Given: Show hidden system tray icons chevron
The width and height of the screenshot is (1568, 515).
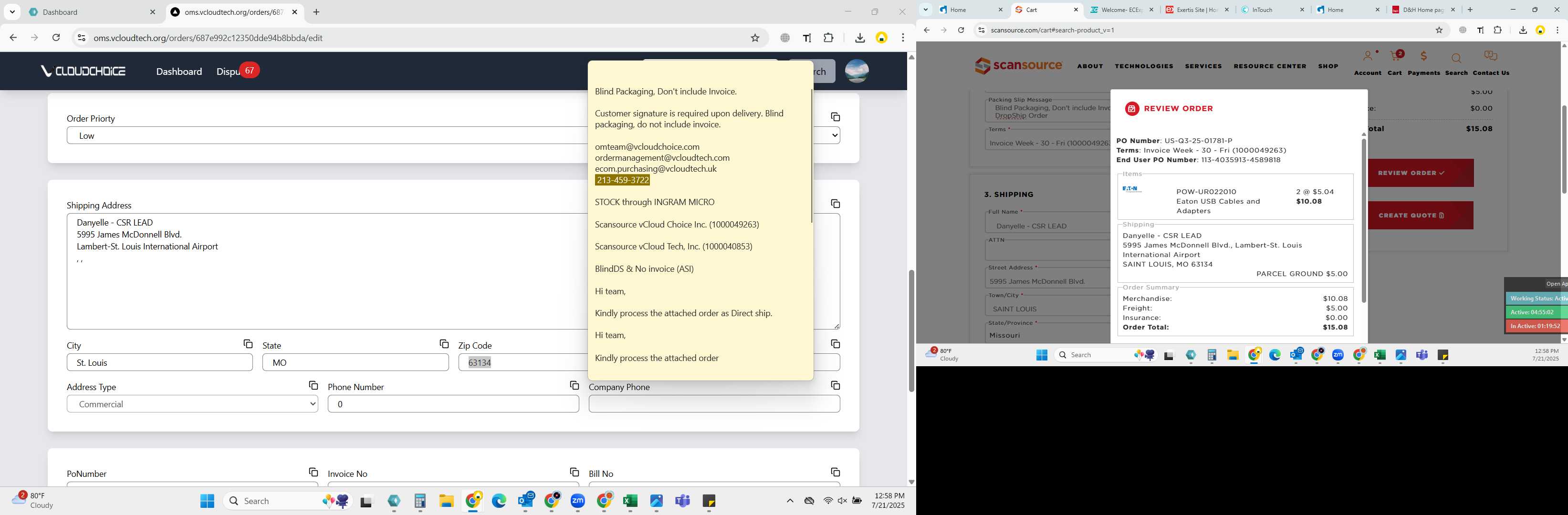Looking at the screenshot, I should click(790, 501).
